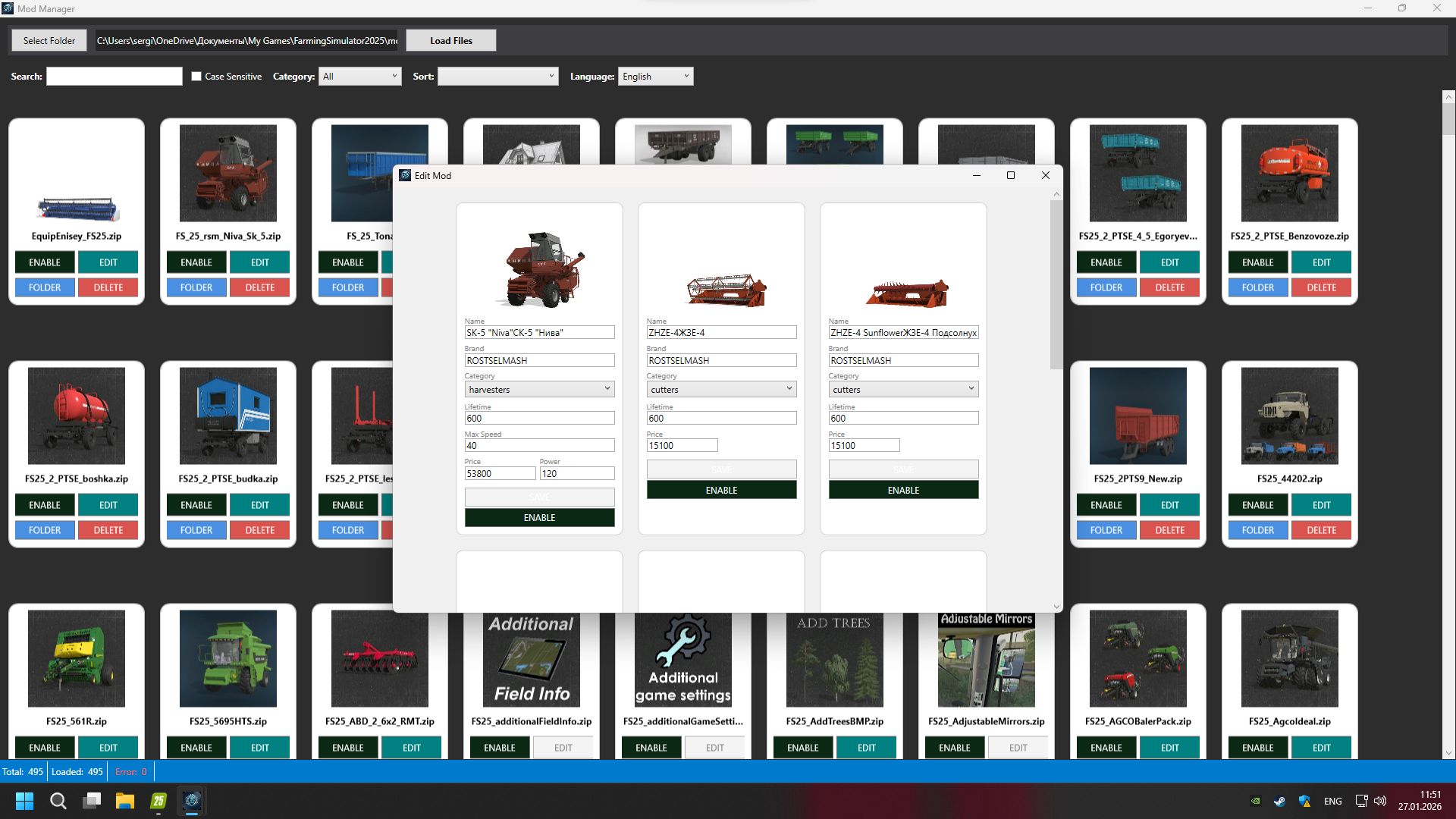
Task: Change the Language dropdown from English
Action: (x=654, y=76)
